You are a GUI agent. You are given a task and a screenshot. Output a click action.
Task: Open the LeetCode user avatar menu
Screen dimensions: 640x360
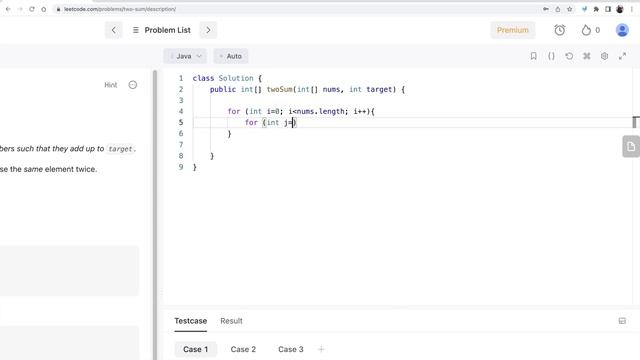622,30
